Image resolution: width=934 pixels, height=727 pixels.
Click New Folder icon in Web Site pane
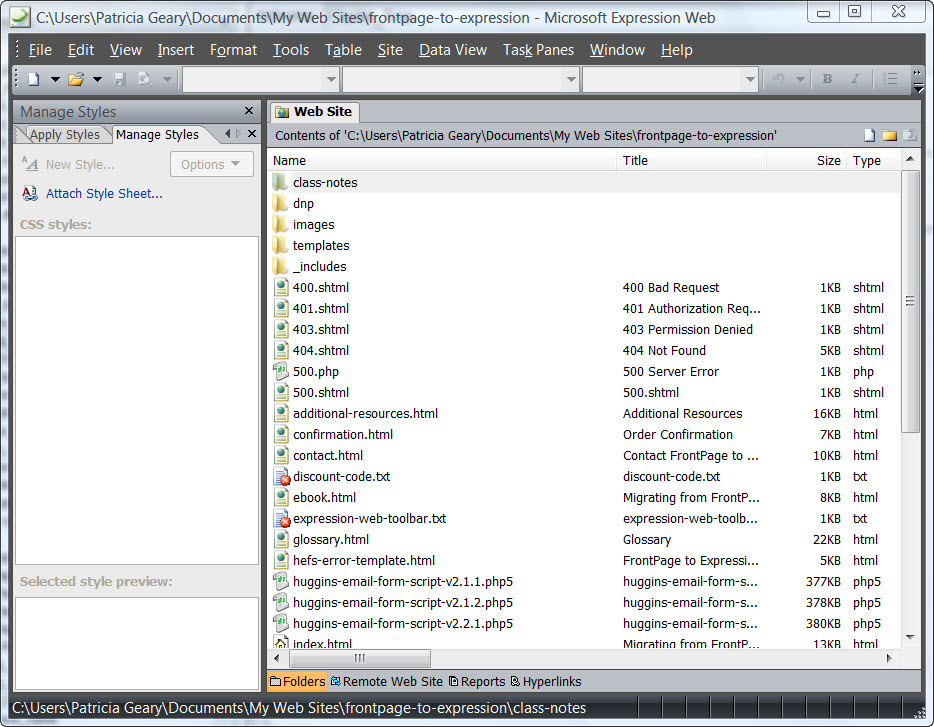click(889, 135)
